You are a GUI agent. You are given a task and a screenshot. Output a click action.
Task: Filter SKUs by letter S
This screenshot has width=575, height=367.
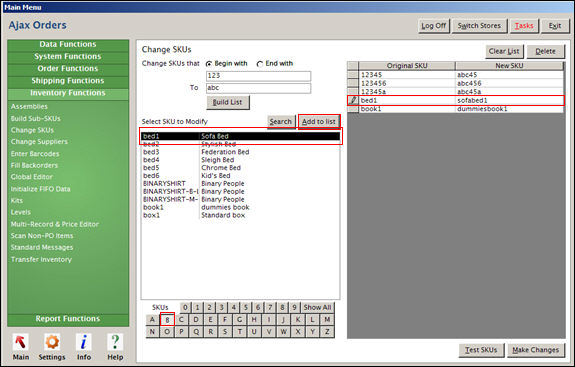(x=225, y=332)
